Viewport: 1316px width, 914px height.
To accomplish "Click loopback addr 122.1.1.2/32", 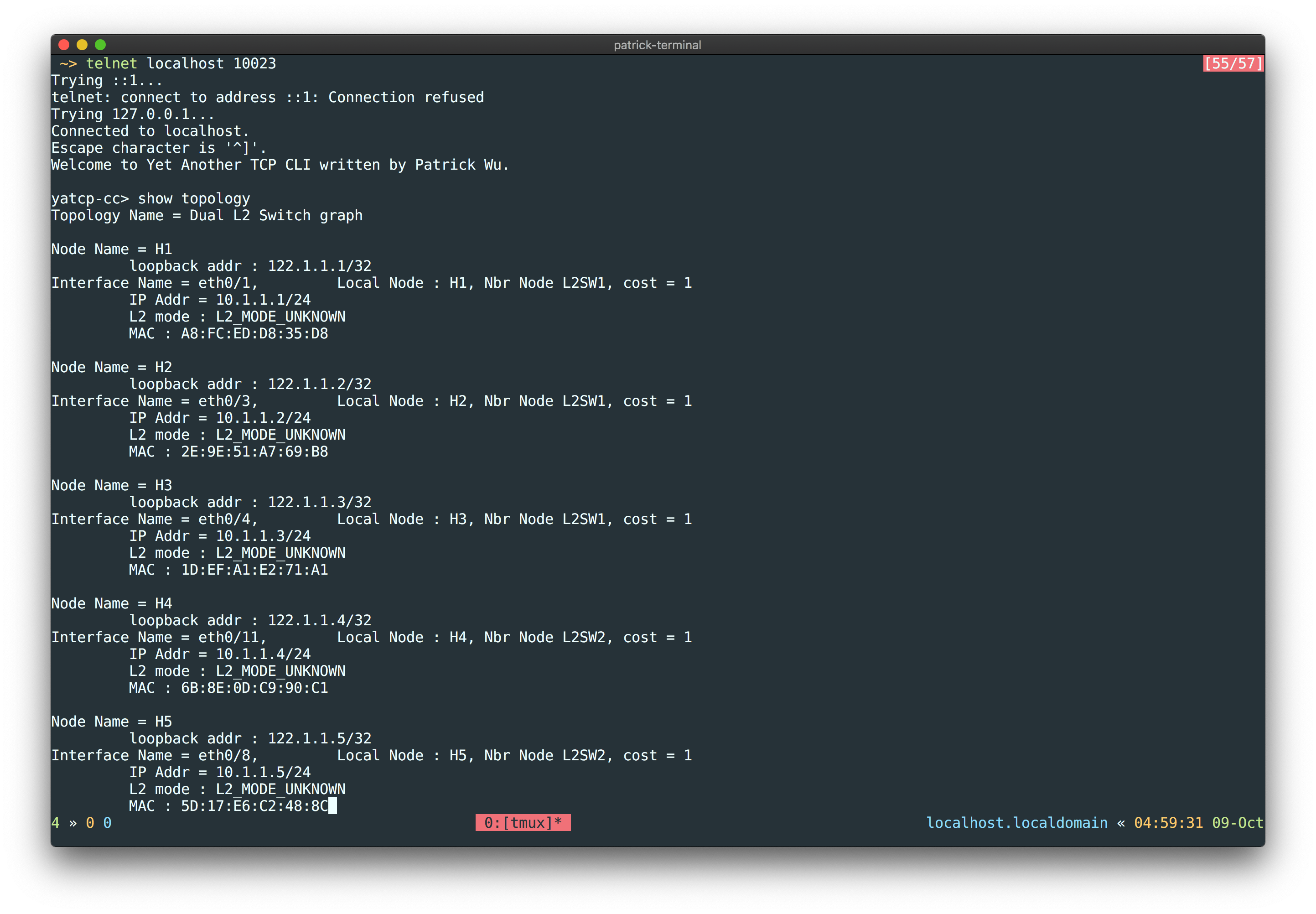I will (x=250, y=384).
